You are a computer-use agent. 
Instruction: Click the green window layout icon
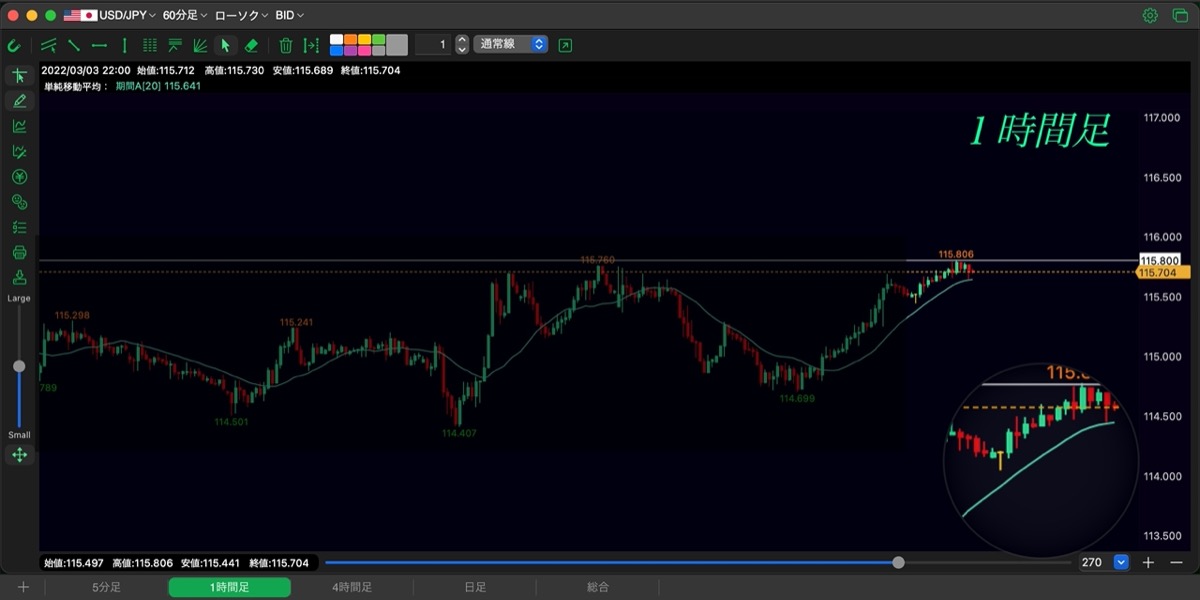pyautogui.click(x=1179, y=15)
